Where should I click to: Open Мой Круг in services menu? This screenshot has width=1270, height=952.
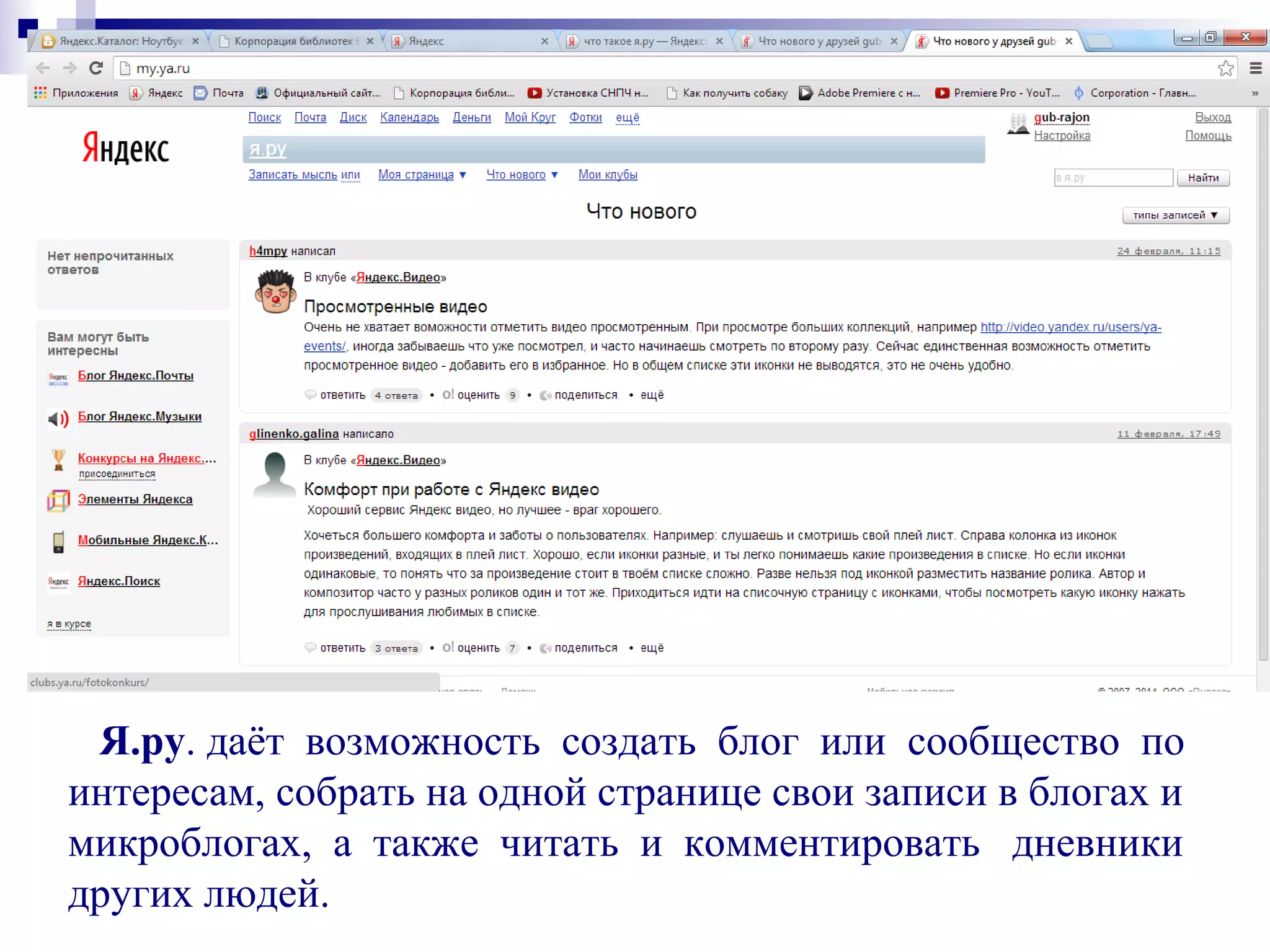[x=530, y=117]
